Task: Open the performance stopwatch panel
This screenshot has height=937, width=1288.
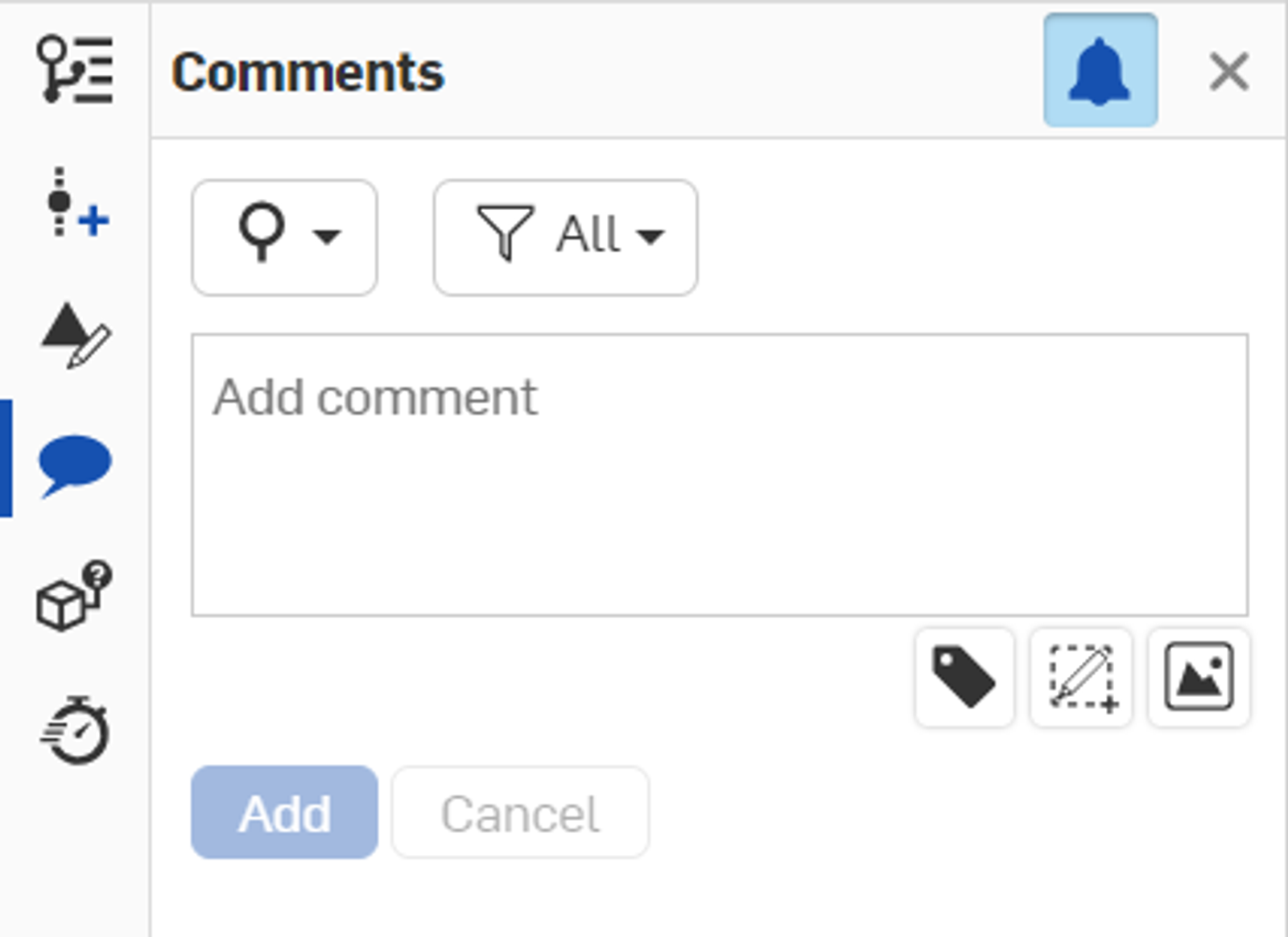Action: [x=71, y=735]
